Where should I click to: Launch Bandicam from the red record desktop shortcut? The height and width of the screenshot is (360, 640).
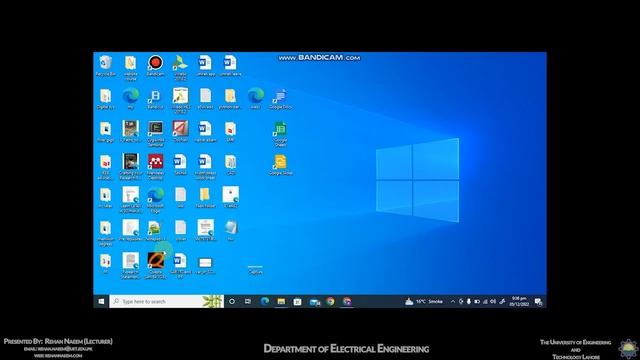[x=155, y=65]
